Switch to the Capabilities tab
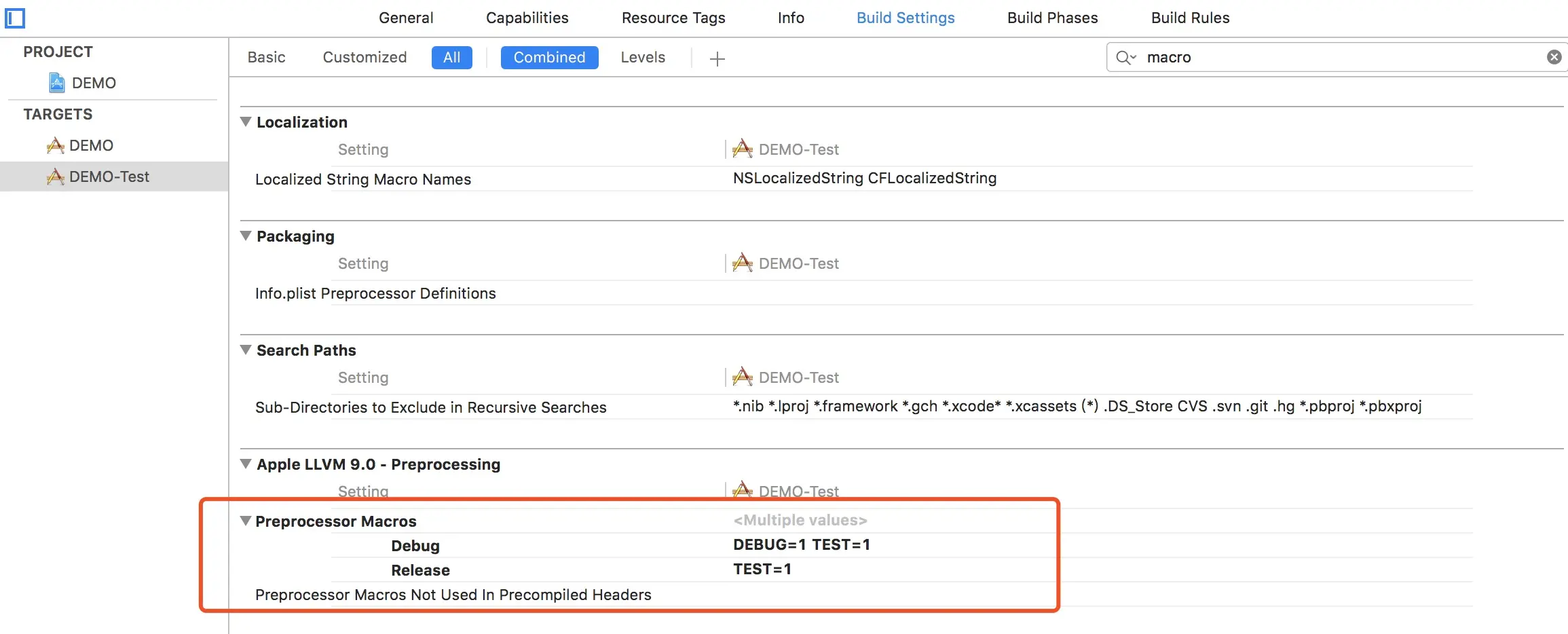The height and width of the screenshot is (634, 1568). point(527,18)
